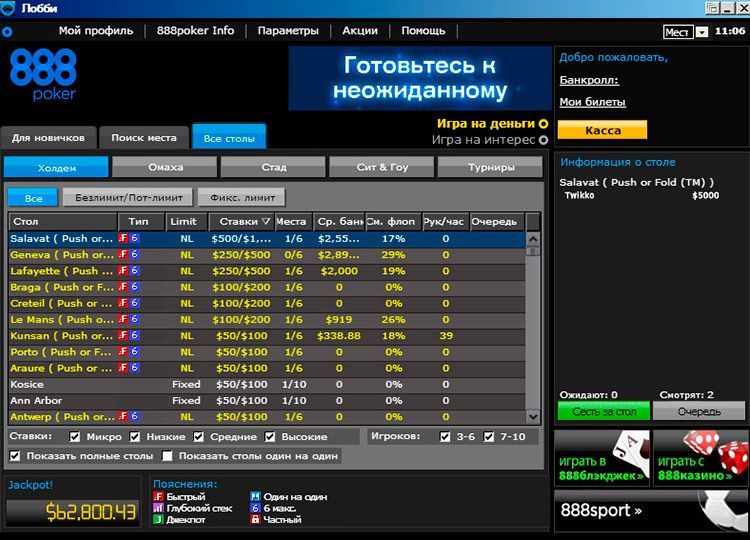The height and width of the screenshot is (540, 750).
Task: Open the Мои билеты link
Action: click(x=592, y=102)
